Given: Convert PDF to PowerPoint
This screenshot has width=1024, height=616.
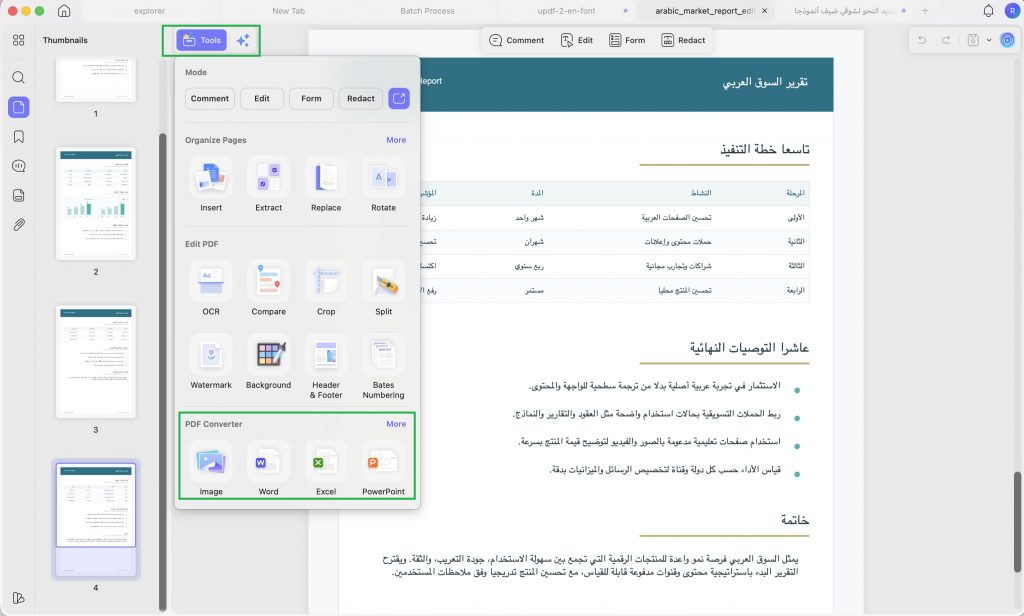Looking at the screenshot, I should click(x=383, y=468).
